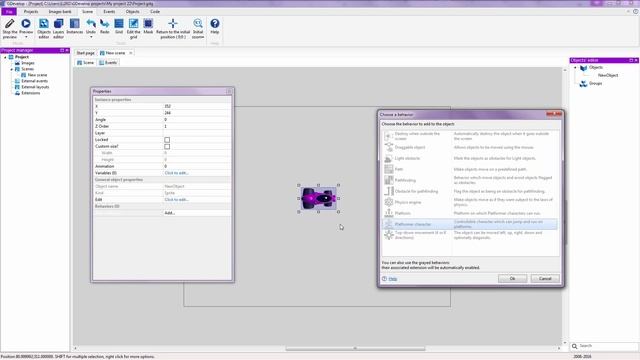Click Ok in Choose a behavior dialog
Image resolution: width=640 pixels, height=360 pixels.
pos(512,279)
